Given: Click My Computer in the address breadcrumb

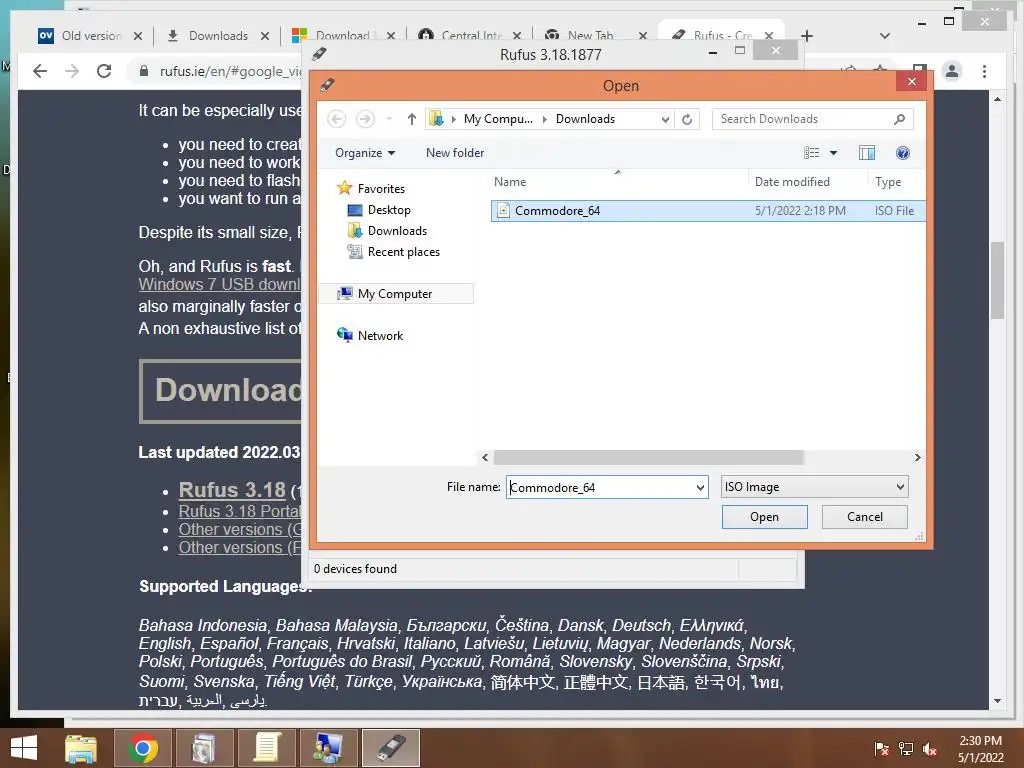Looking at the screenshot, I should click(x=498, y=119).
